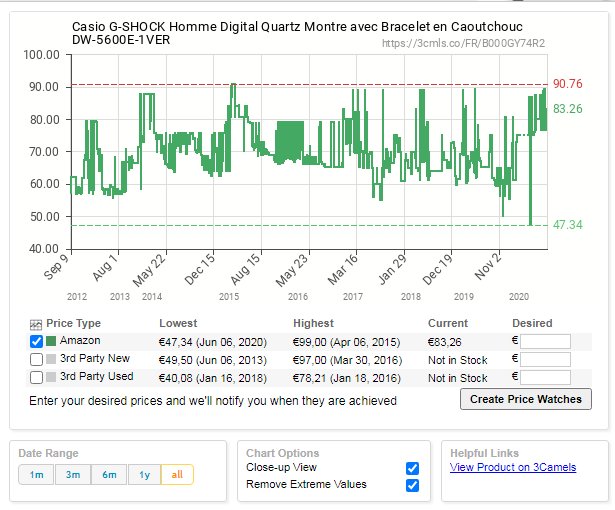Uncheck Remove Extreme Values
615x510 pixels.
(x=412, y=485)
